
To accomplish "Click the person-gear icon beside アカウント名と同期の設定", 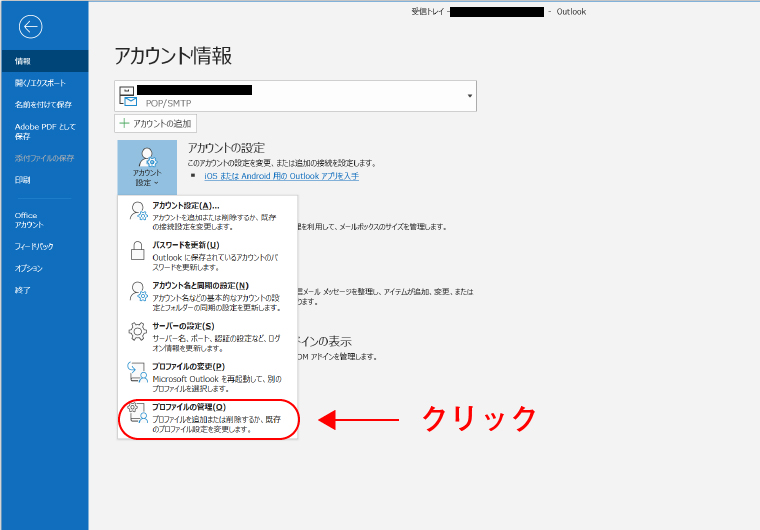I will pos(138,291).
